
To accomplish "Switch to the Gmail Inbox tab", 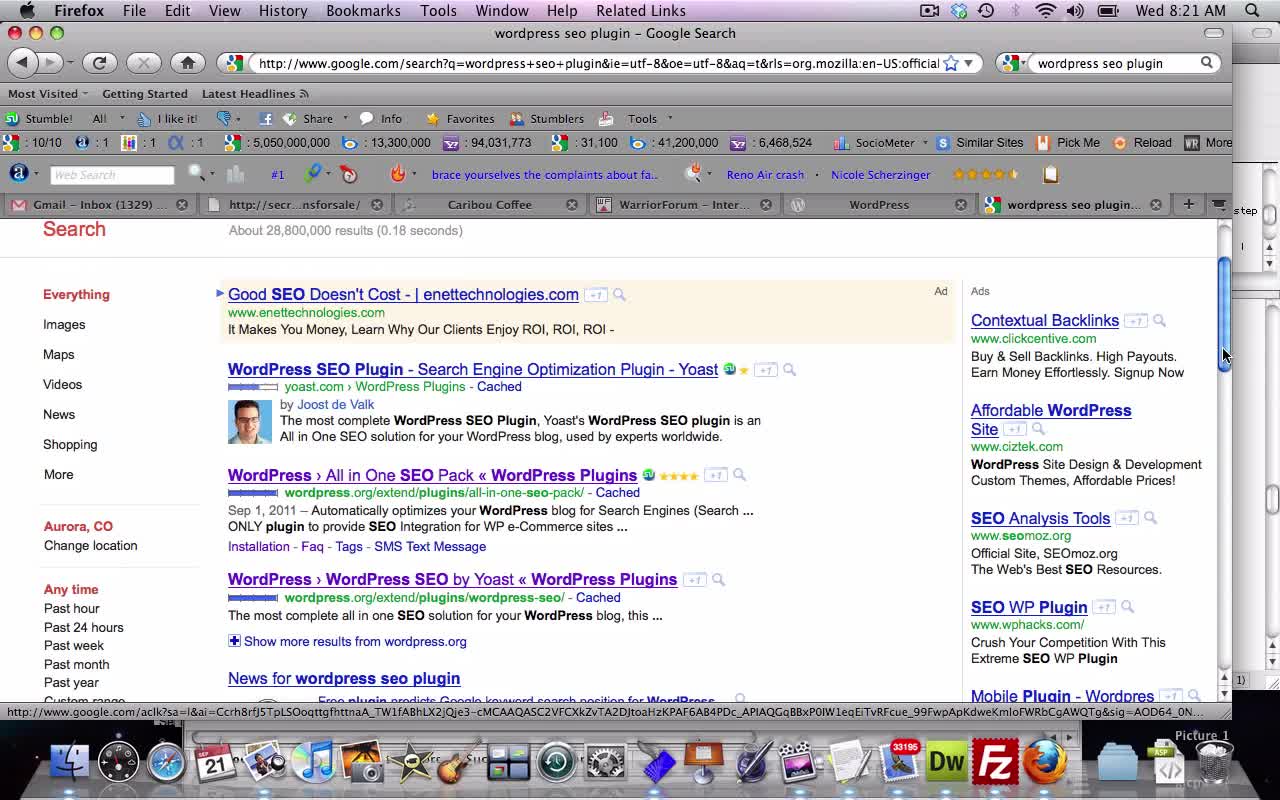I will (x=98, y=204).
